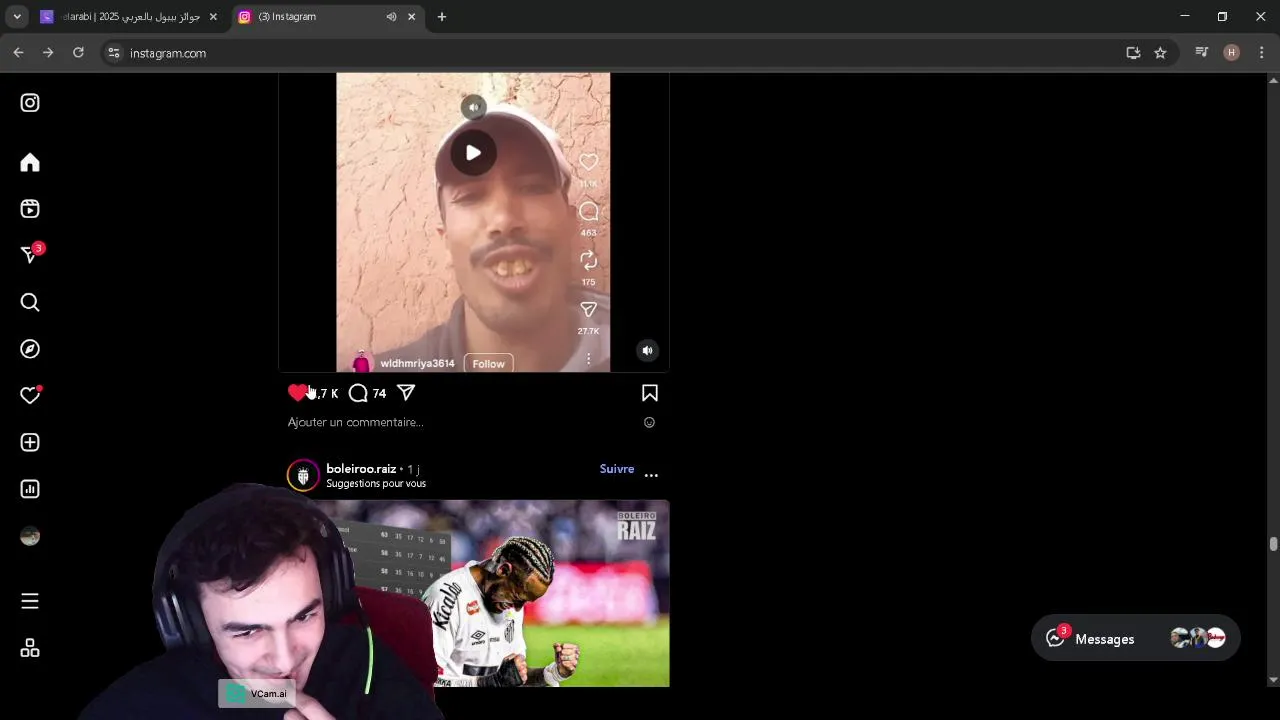Screen dimensions: 1280x720
Task: Open the Reels icon in sidebar
Action: point(30,209)
